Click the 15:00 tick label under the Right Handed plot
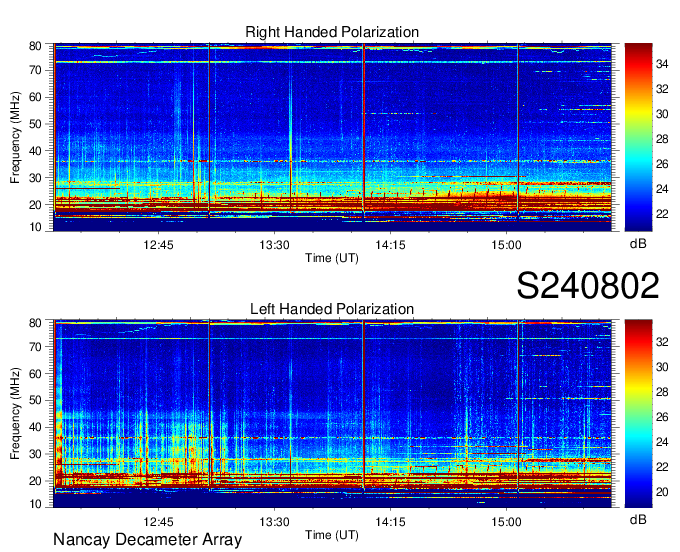The width and height of the screenshot is (680, 552). coord(506,245)
